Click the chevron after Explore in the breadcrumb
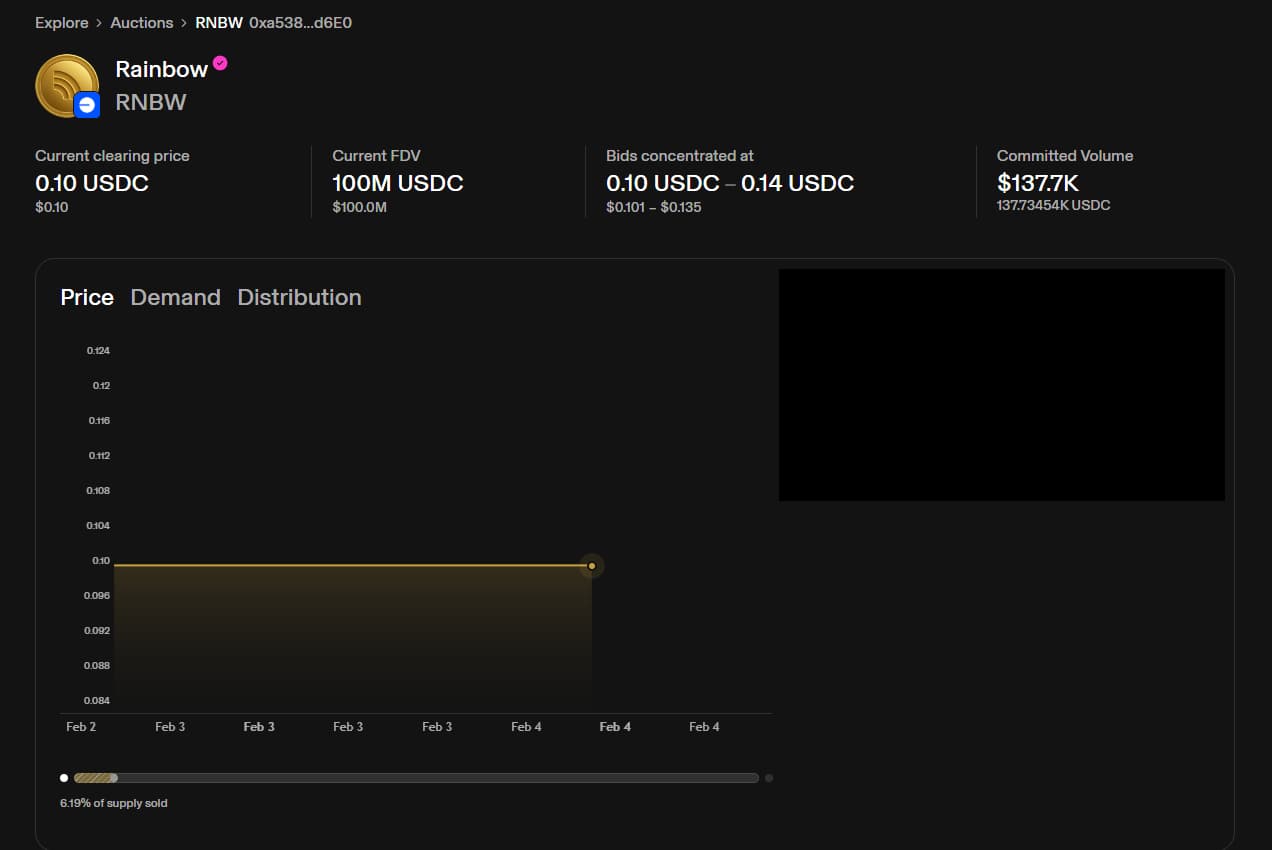The height and width of the screenshot is (850, 1272). click(x=99, y=23)
